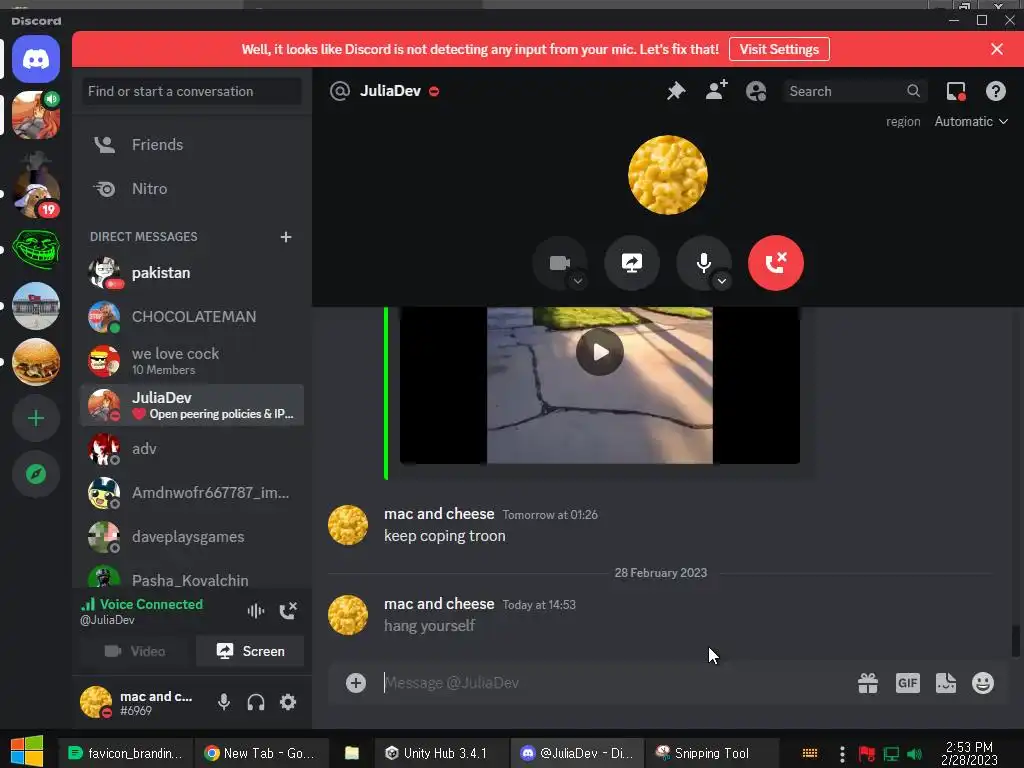
Task: Open attachment plus button in message bar
Action: (x=356, y=683)
